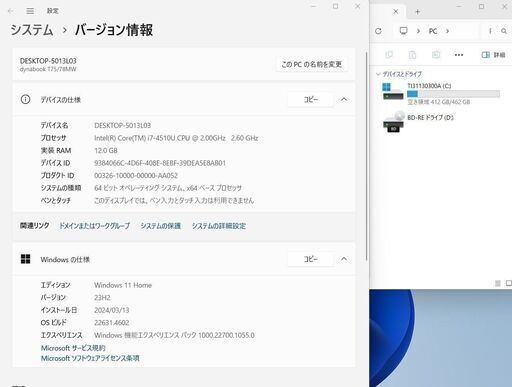This screenshot has width=512, height=387.
Task: Open the Settings hamburger navigation menu
Action: click(30, 11)
